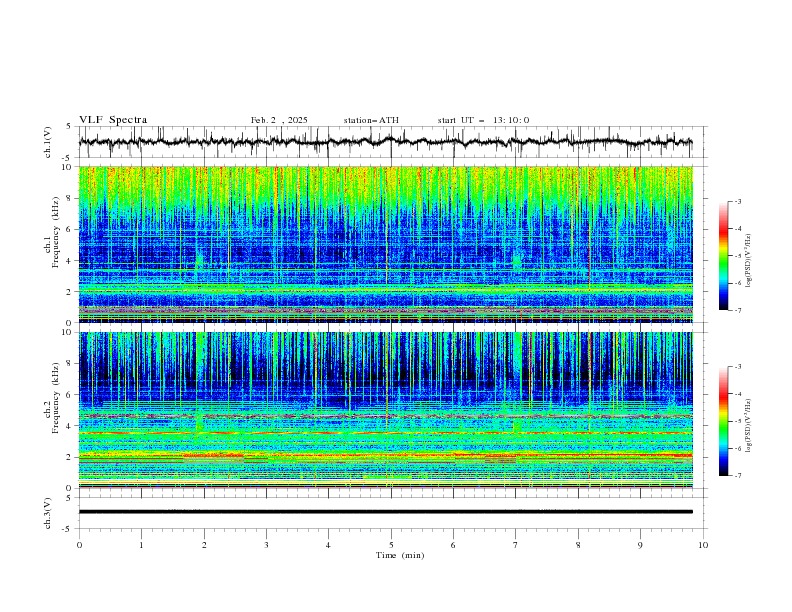Click time axis tick label "10"

click(703, 545)
